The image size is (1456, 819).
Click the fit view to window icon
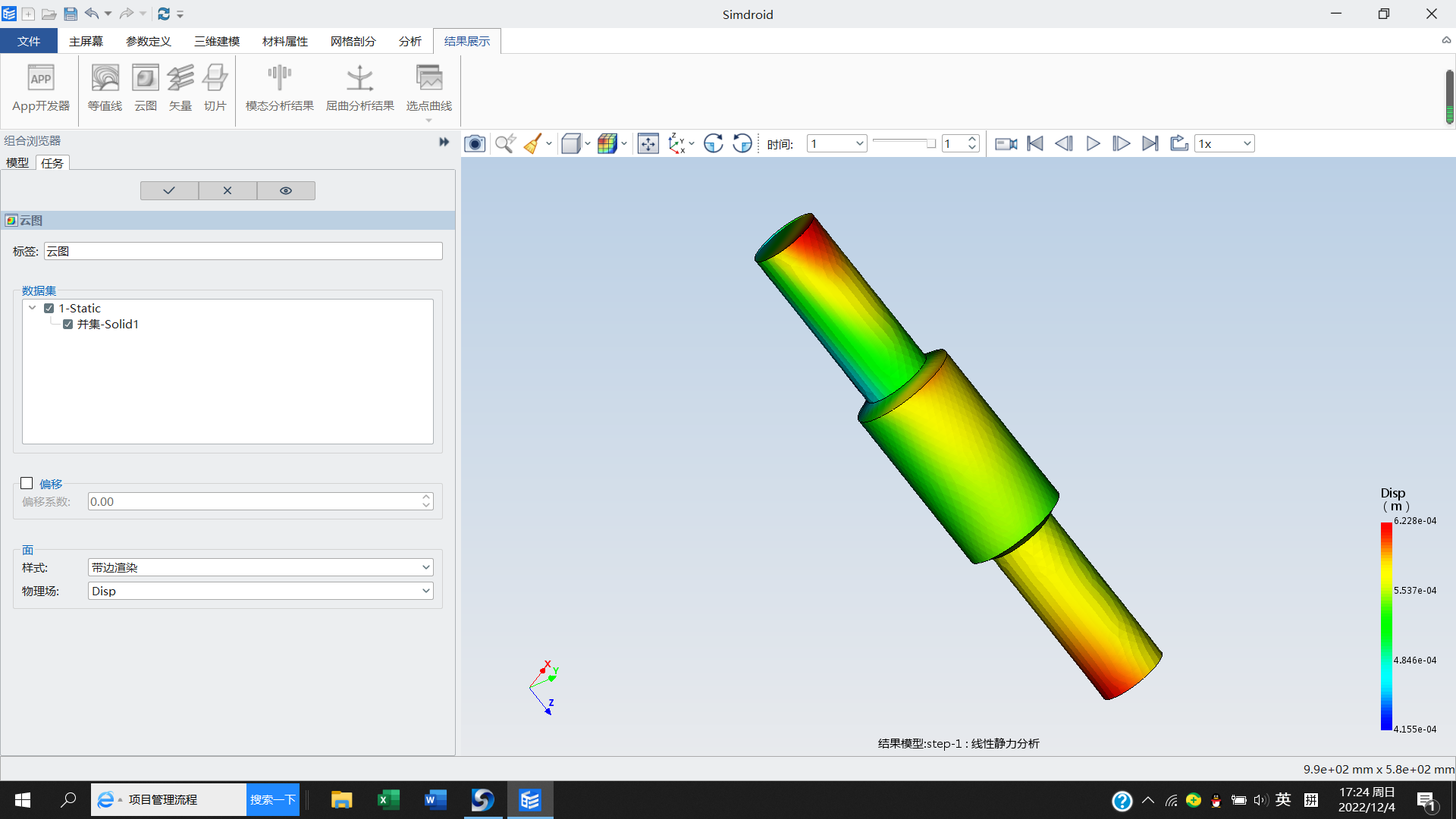coord(648,143)
